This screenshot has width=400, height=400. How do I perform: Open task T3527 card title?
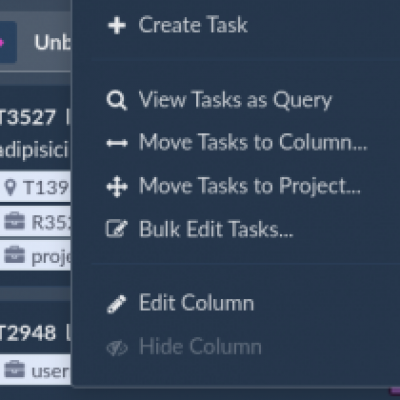click(x=27, y=117)
